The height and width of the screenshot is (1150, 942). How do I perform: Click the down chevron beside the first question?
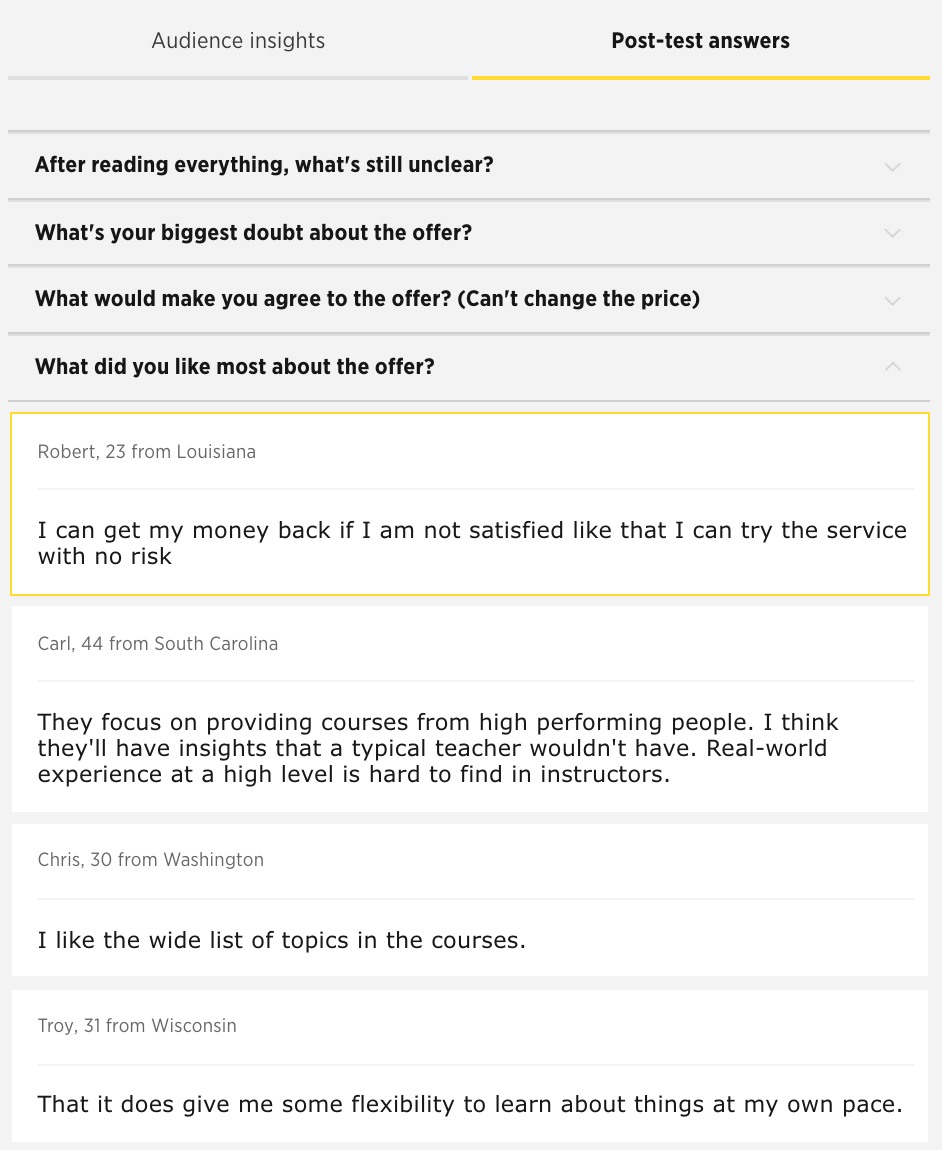(x=891, y=165)
